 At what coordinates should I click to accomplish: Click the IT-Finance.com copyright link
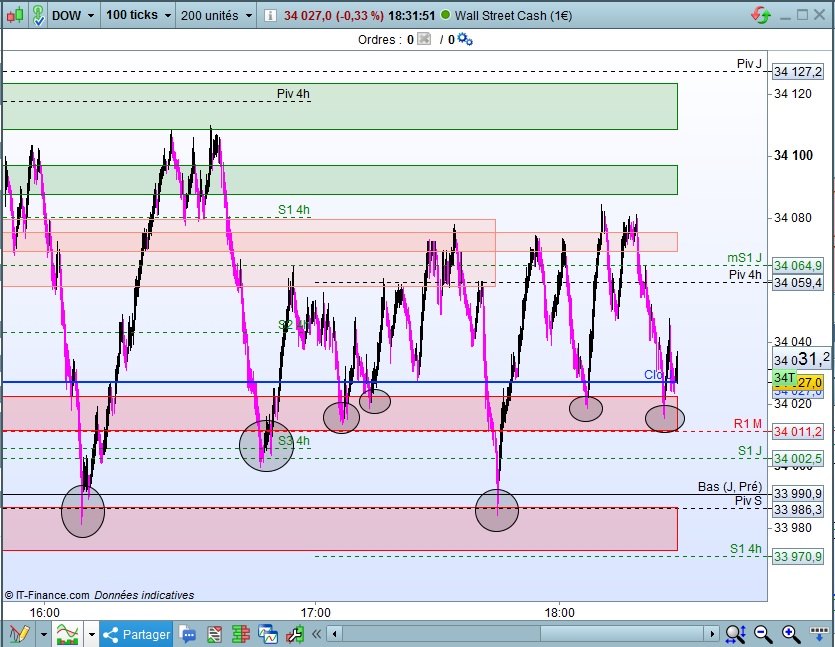(x=47, y=595)
